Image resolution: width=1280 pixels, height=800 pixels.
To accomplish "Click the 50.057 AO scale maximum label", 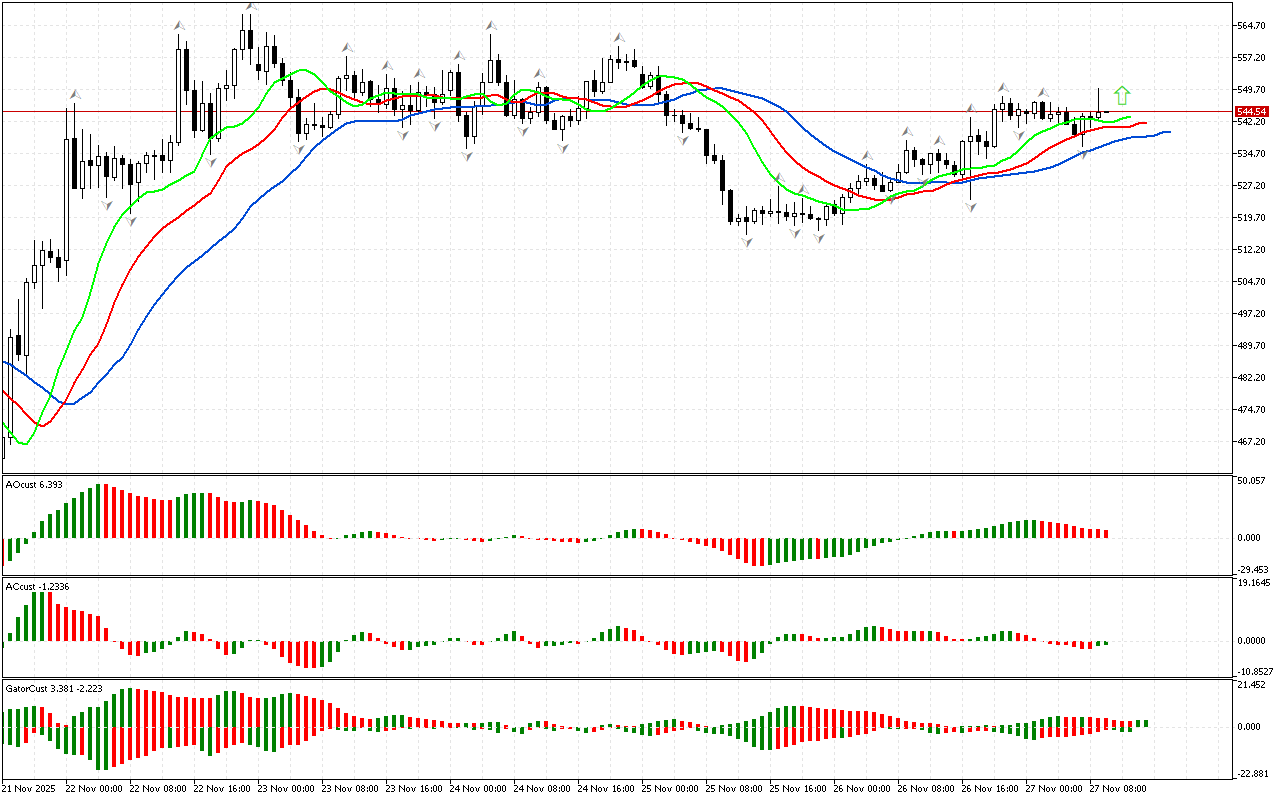I will point(1254,481).
